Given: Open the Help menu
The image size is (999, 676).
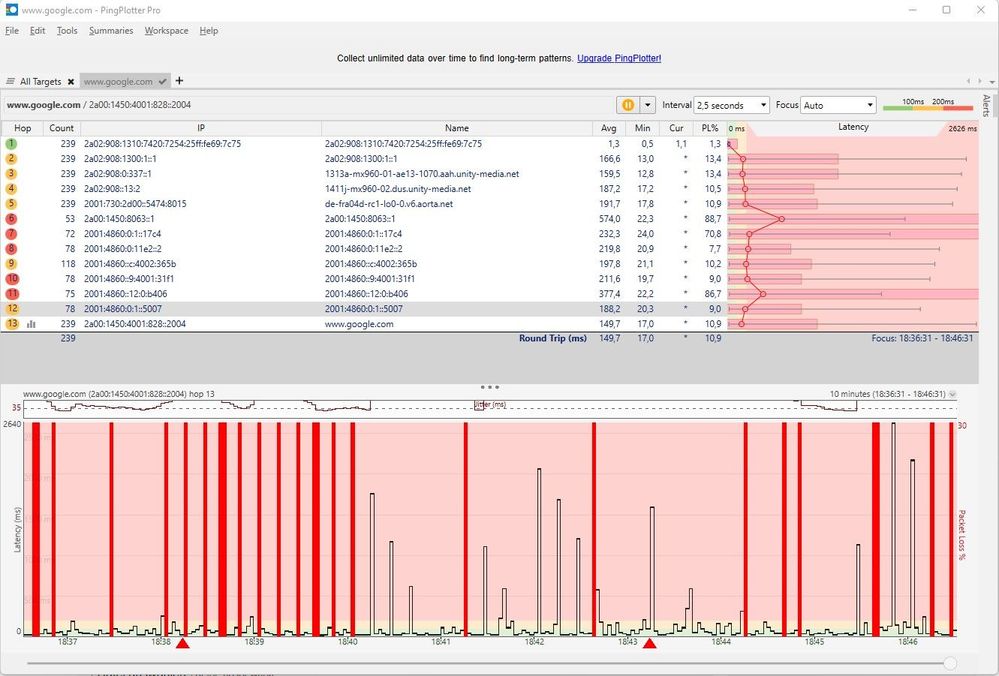Looking at the screenshot, I should click(208, 31).
